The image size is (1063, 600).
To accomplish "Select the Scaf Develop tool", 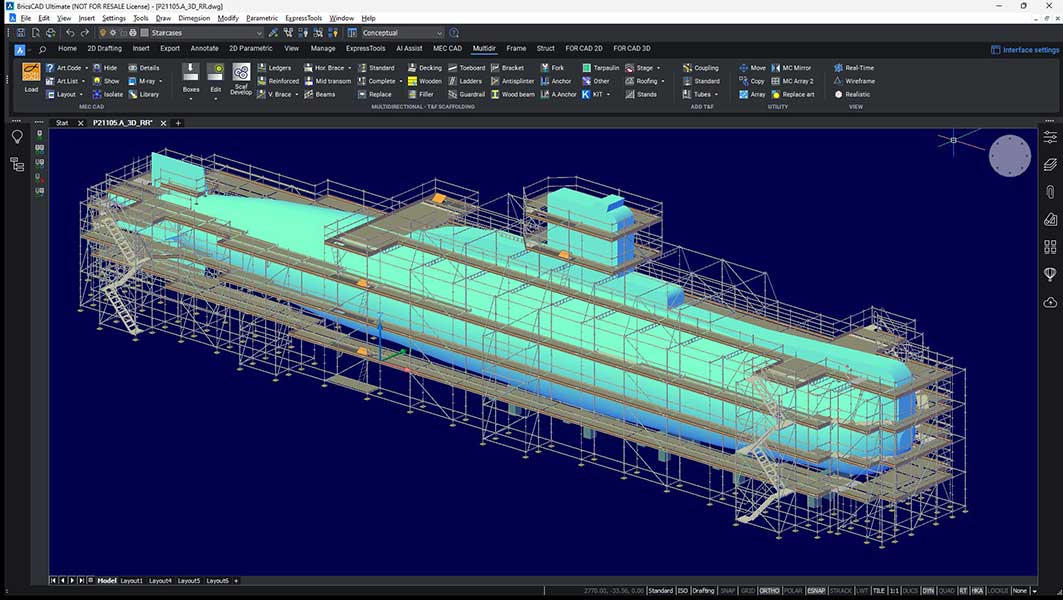I will tap(241, 78).
